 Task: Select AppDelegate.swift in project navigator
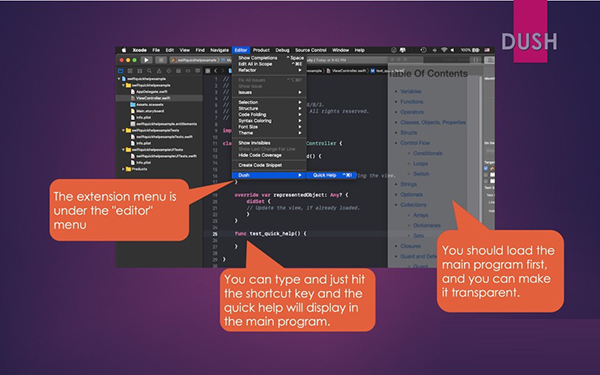(152, 92)
